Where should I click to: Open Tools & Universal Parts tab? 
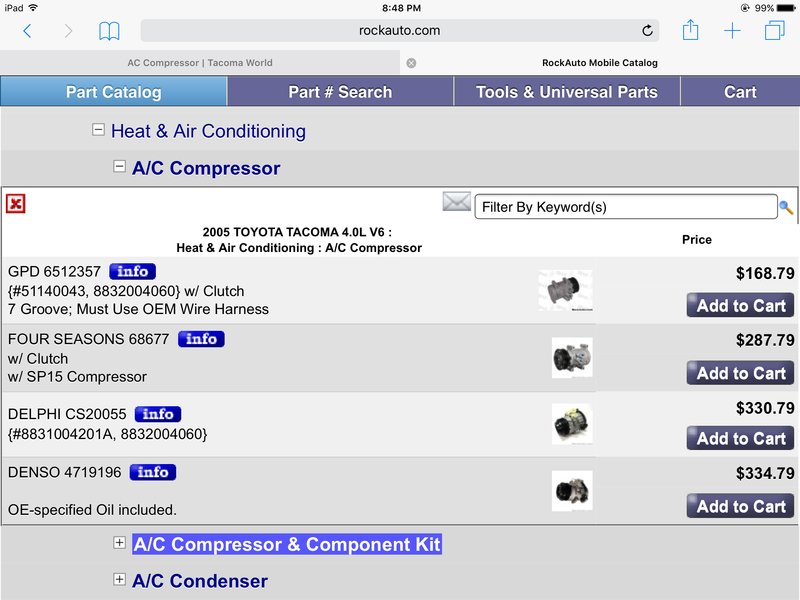(567, 91)
